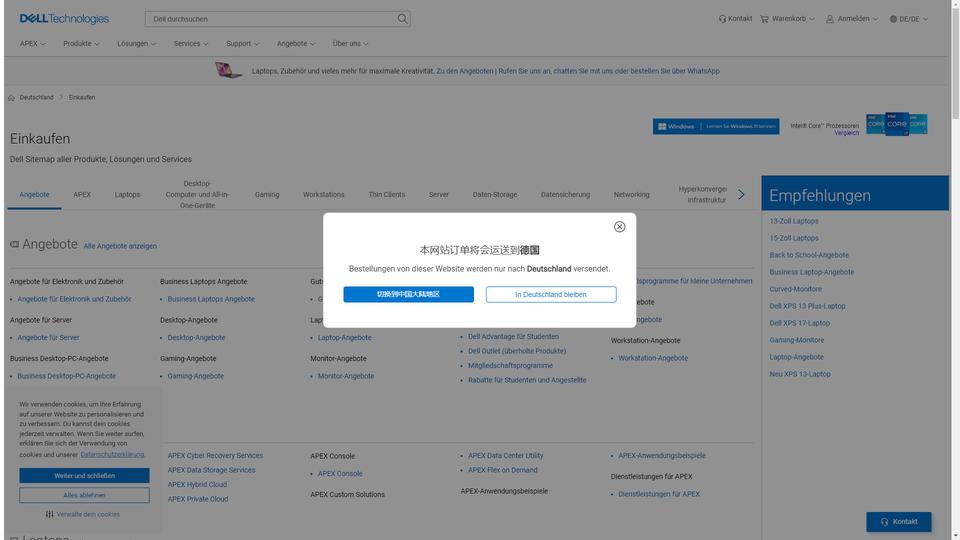Open the Dell Technologies logo home
Viewport: 960px width, 540px height.
pyautogui.click(x=64, y=19)
